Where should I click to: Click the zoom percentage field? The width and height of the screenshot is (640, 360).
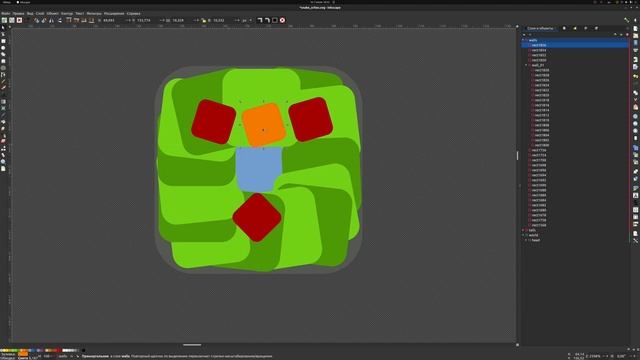tap(593, 356)
